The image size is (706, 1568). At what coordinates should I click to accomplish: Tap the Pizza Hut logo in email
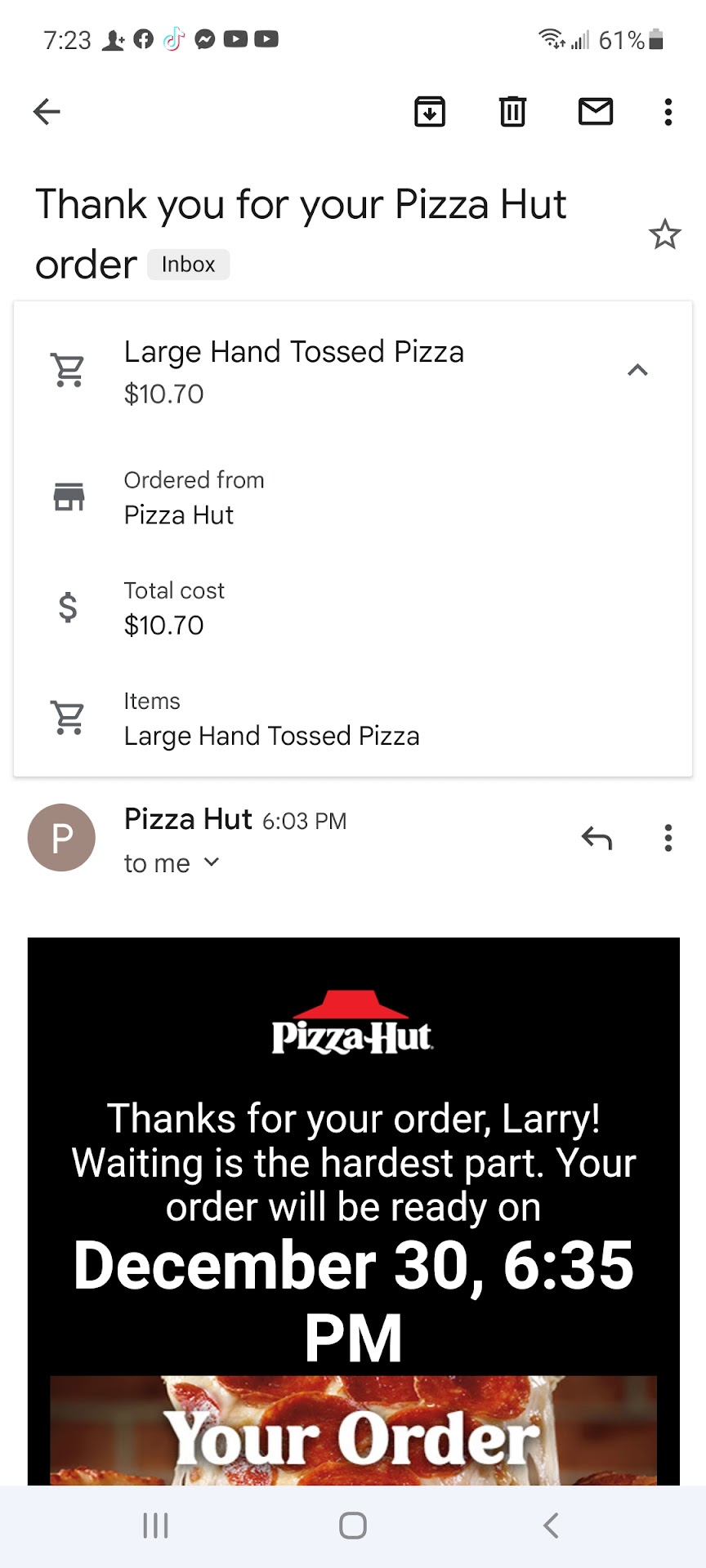pyautogui.click(x=353, y=1022)
